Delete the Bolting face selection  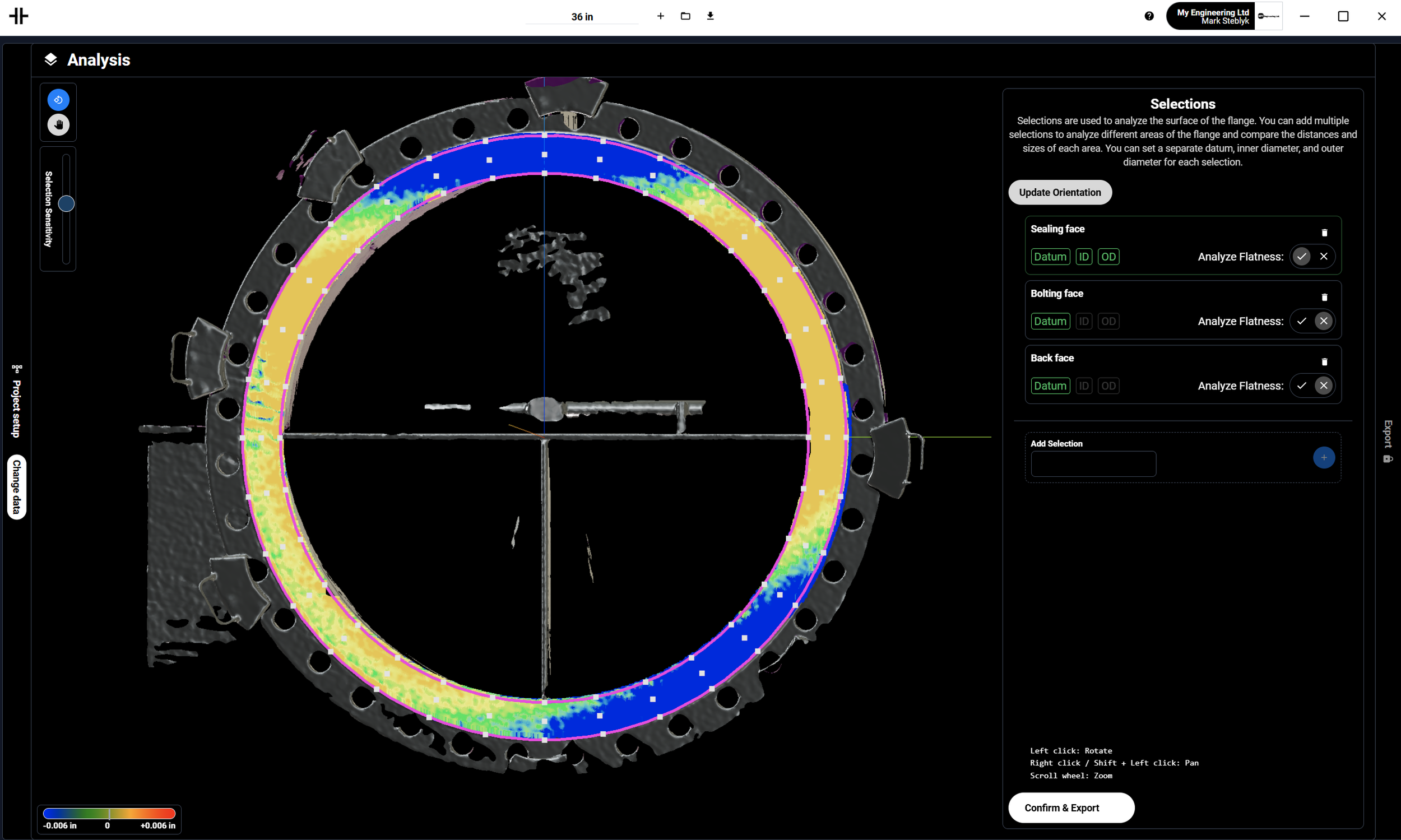(x=1324, y=297)
